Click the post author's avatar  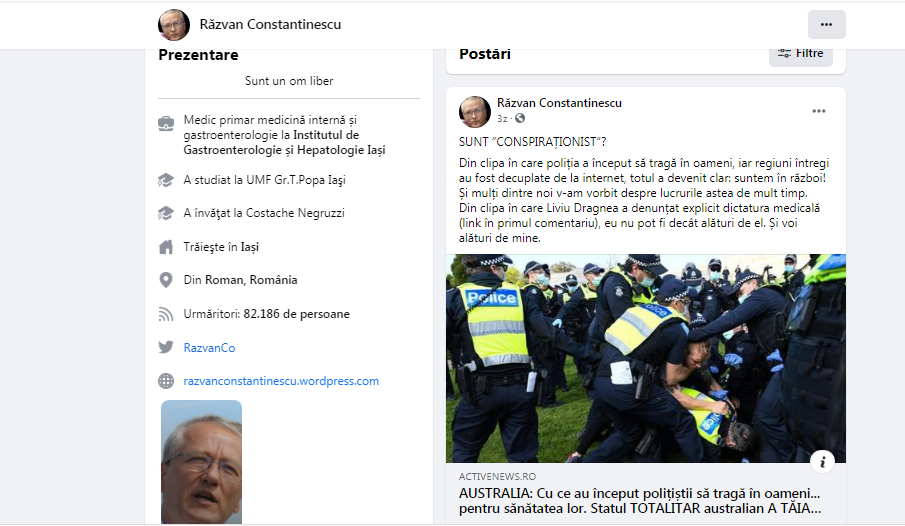(x=474, y=111)
